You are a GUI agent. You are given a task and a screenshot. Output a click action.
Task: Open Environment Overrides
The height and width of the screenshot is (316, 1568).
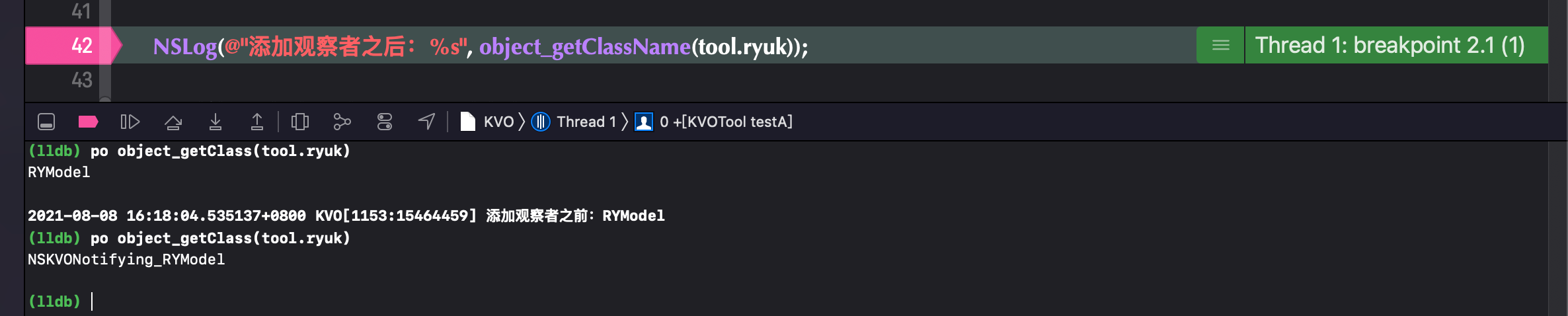(385, 122)
